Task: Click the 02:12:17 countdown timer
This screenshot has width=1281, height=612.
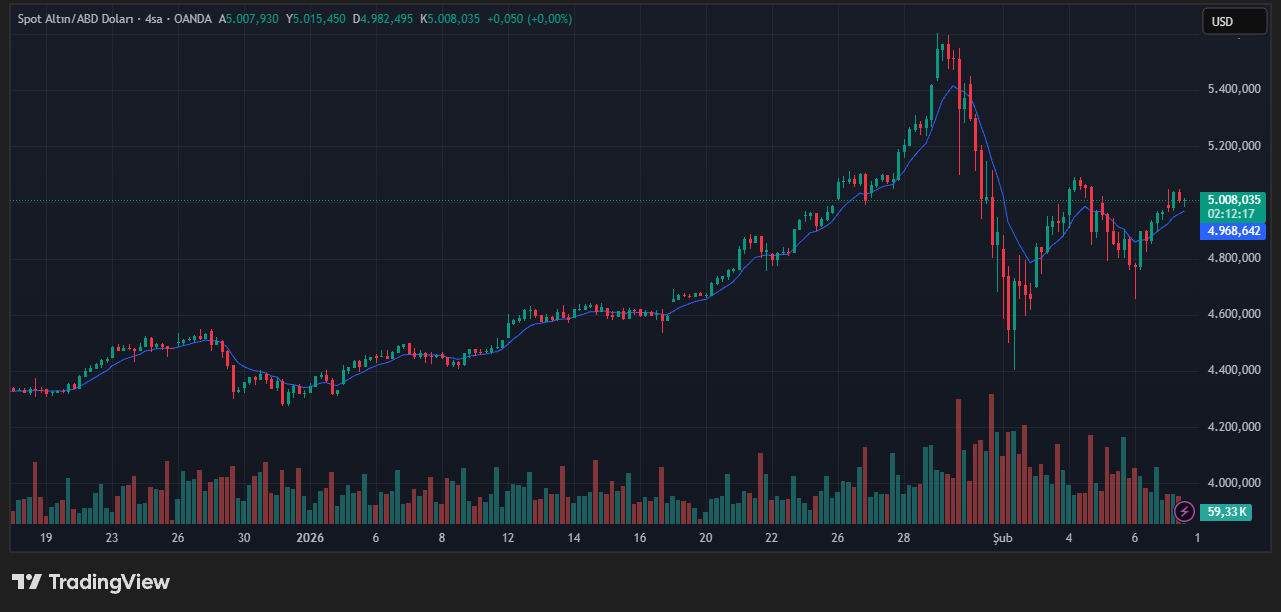Action: click(x=1232, y=213)
